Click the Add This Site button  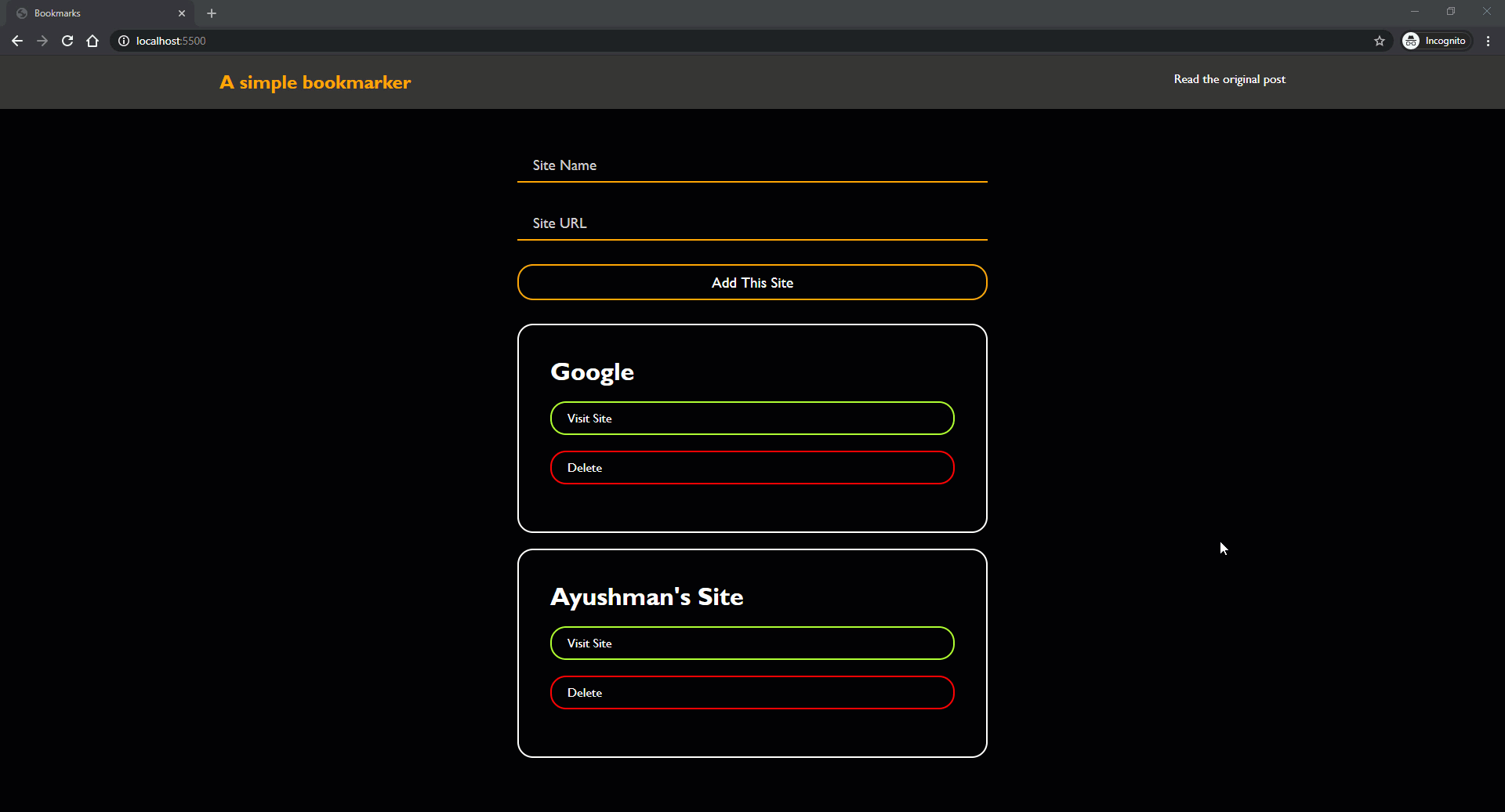tap(752, 282)
